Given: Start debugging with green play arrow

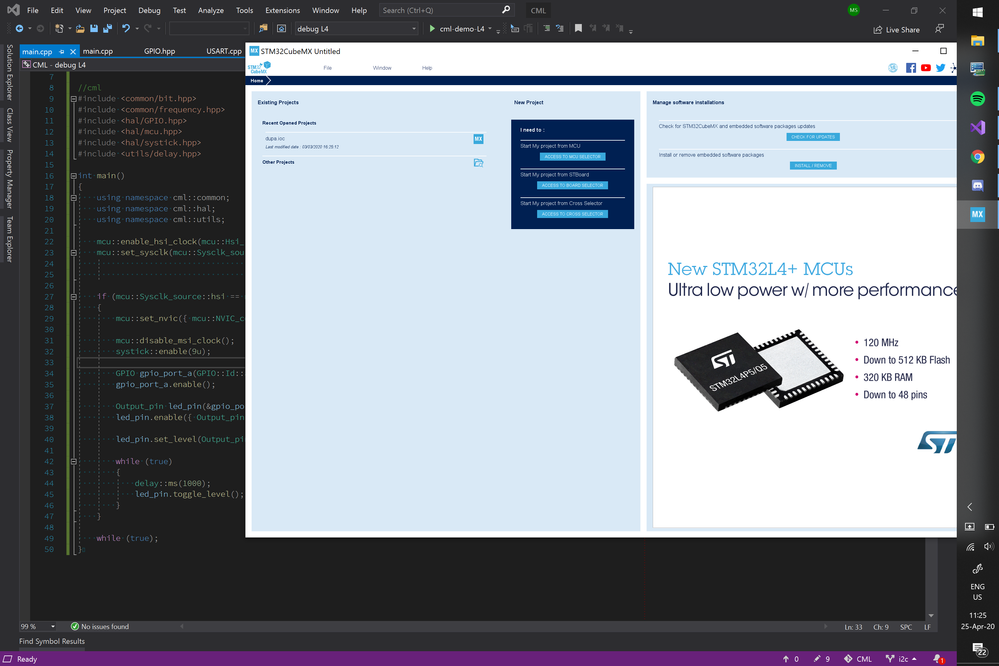Looking at the screenshot, I should pyautogui.click(x=432, y=29).
